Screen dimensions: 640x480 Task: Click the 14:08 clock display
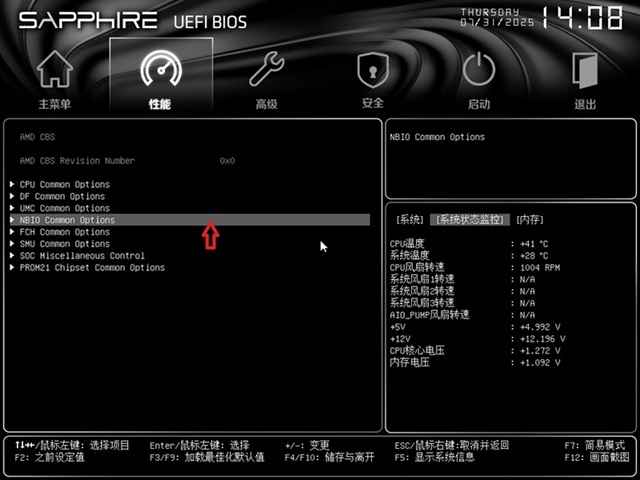pos(582,18)
